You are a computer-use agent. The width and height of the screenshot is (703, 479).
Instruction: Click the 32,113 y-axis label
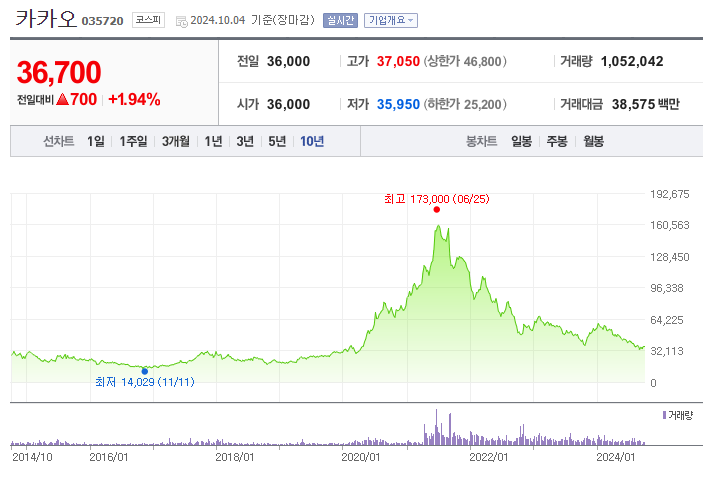[667, 351]
